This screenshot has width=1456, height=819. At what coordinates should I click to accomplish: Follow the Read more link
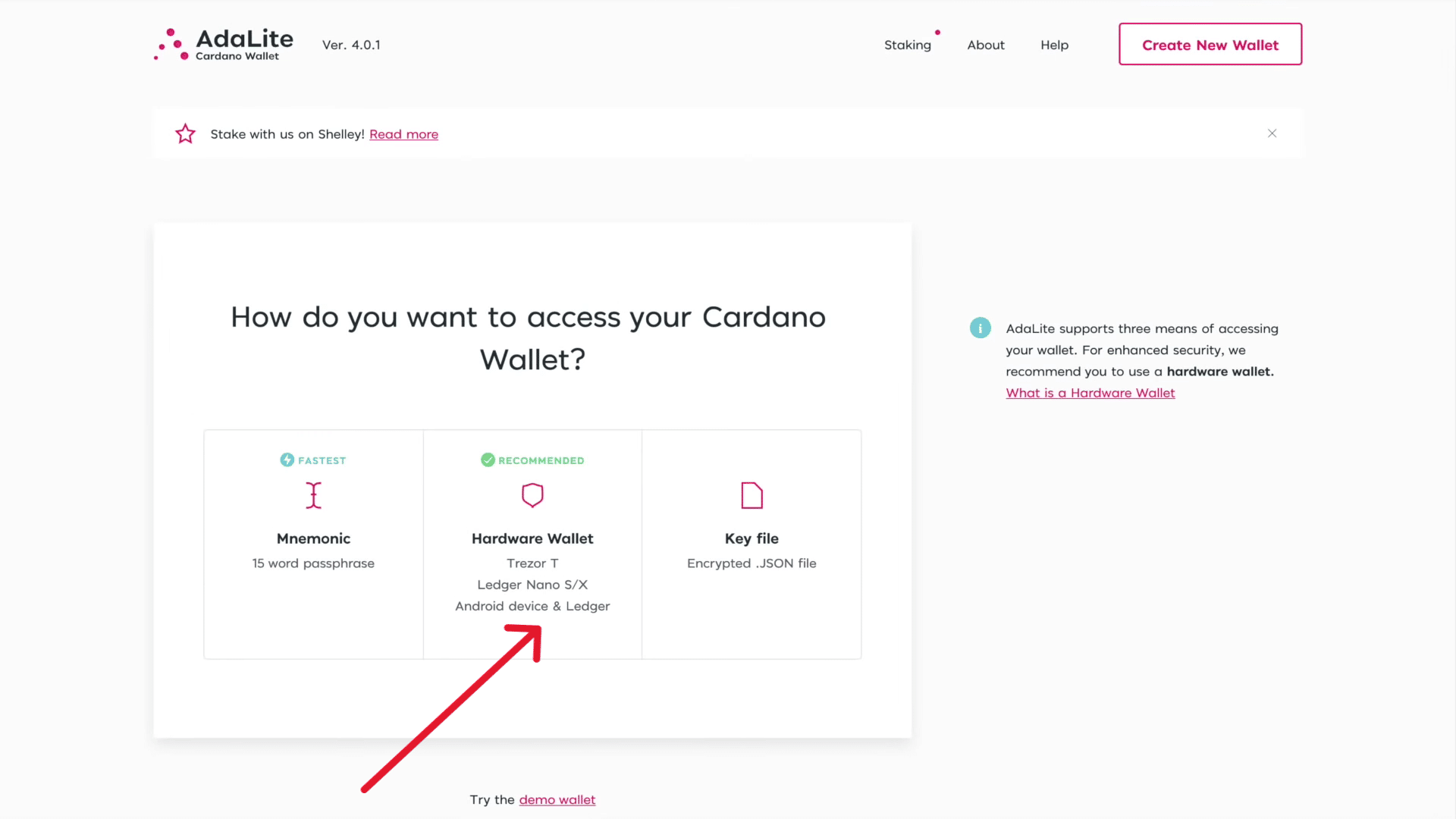pos(403,134)
